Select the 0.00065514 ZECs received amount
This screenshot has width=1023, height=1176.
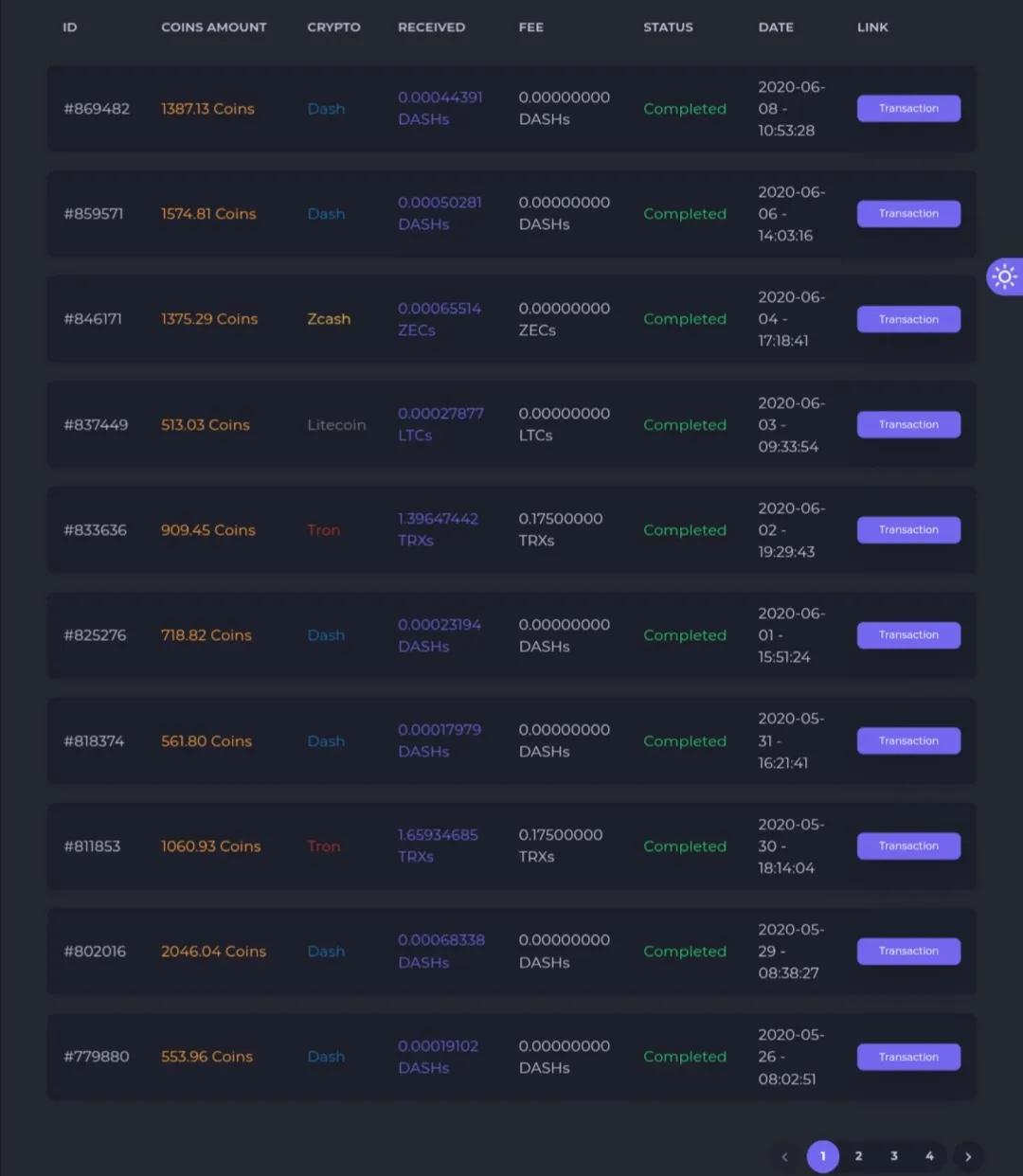pos(440,319)
